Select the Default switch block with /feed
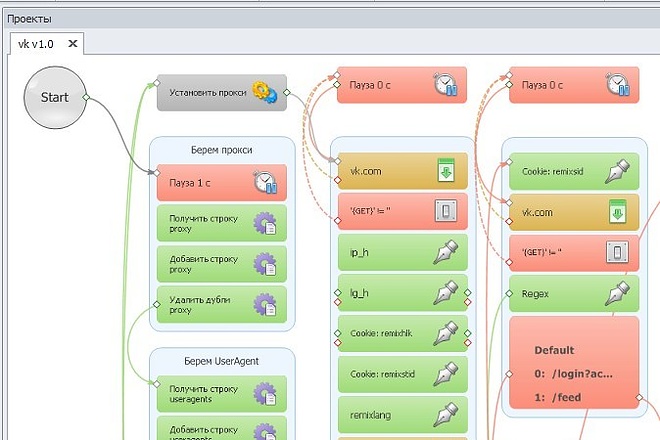660x440 pixels. (574, 363)
